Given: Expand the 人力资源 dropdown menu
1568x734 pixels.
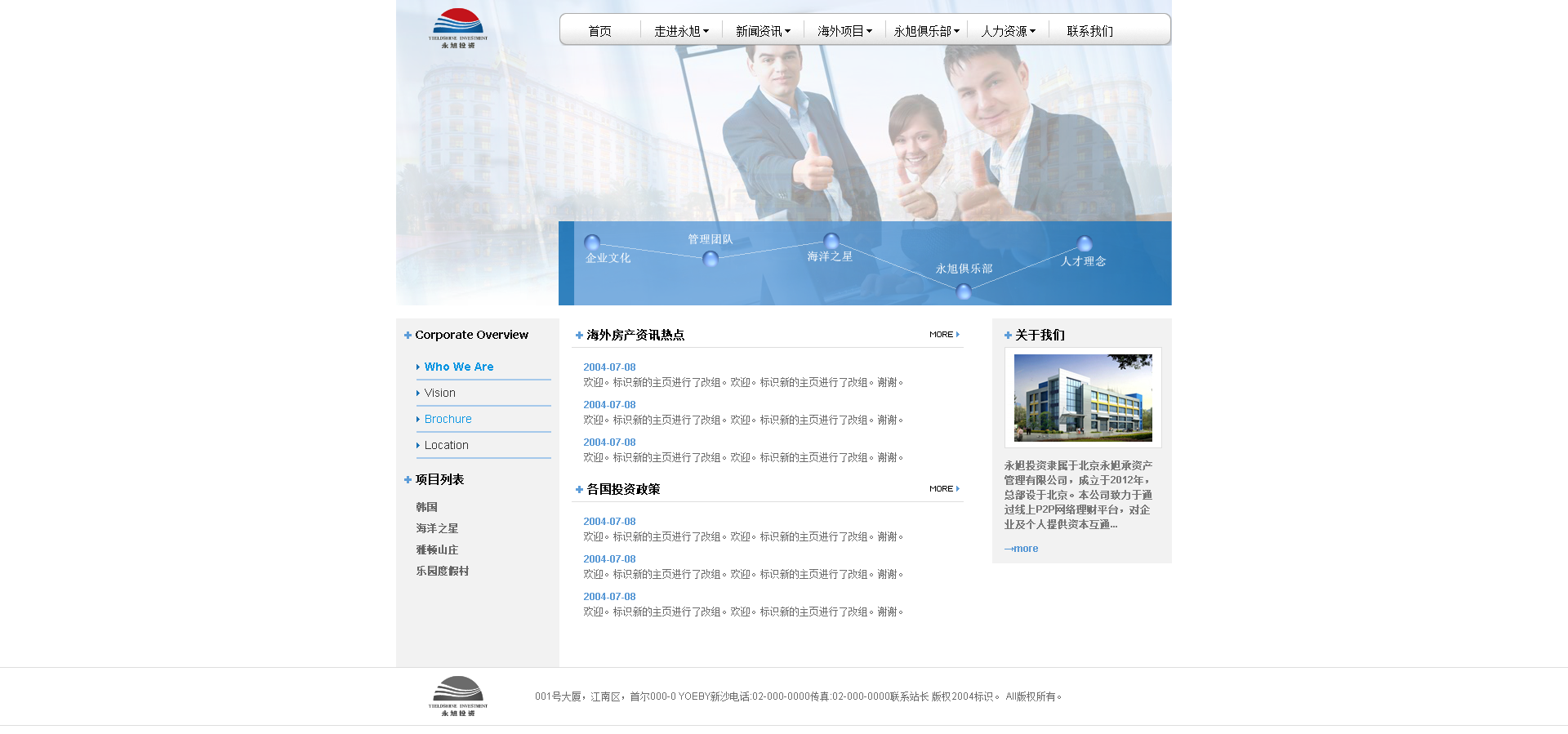Looking at the screenshot, I should (x=1008, y=31).
